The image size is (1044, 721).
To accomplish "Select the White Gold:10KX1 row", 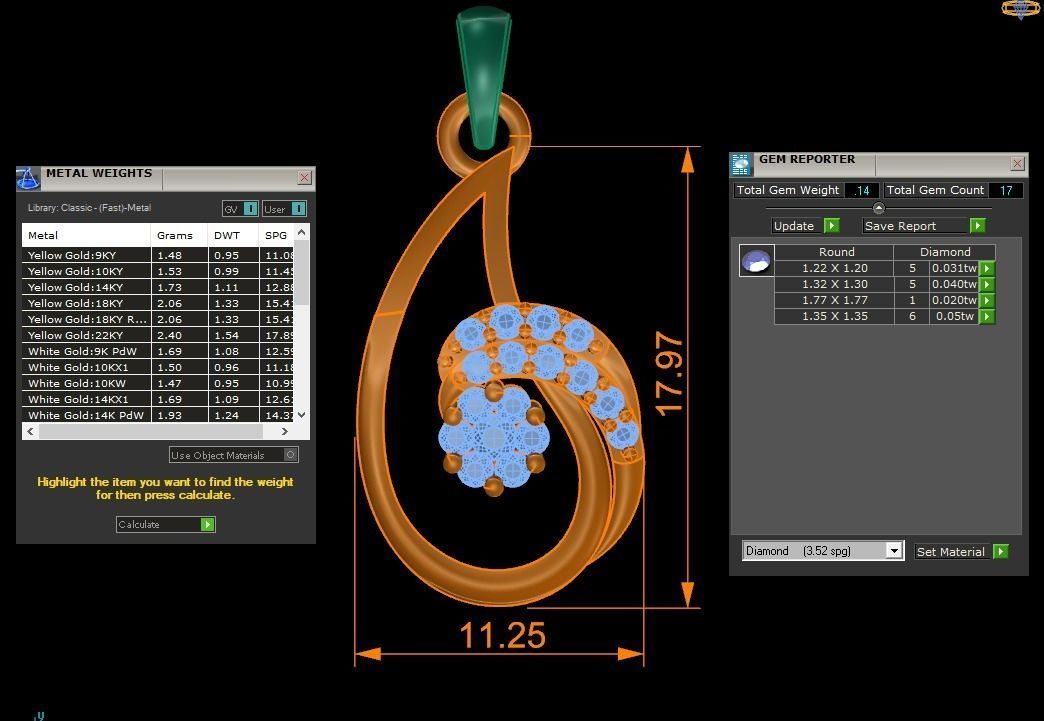I will [158, 367].
